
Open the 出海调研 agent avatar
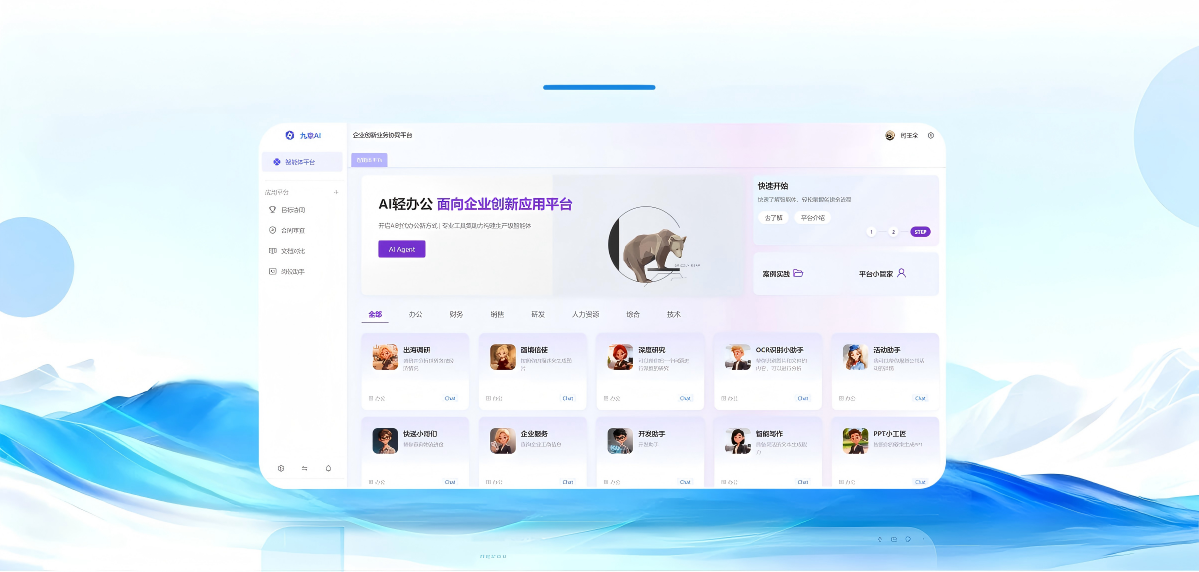tap(385, 357)
